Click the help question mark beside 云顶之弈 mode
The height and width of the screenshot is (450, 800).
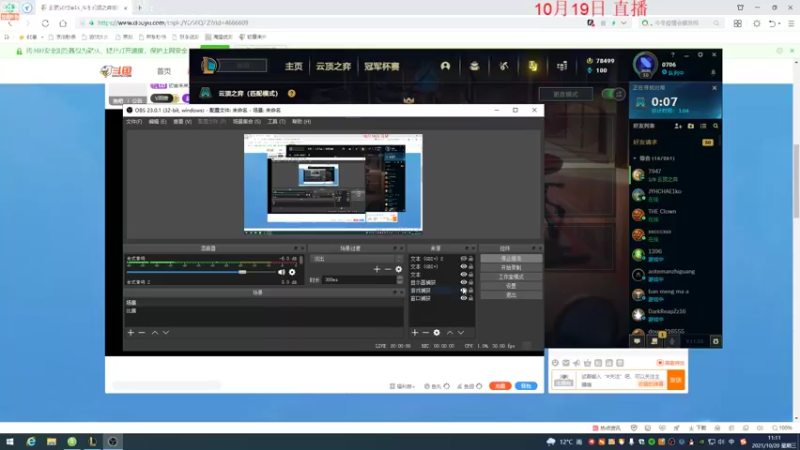[x=291, y=93]
